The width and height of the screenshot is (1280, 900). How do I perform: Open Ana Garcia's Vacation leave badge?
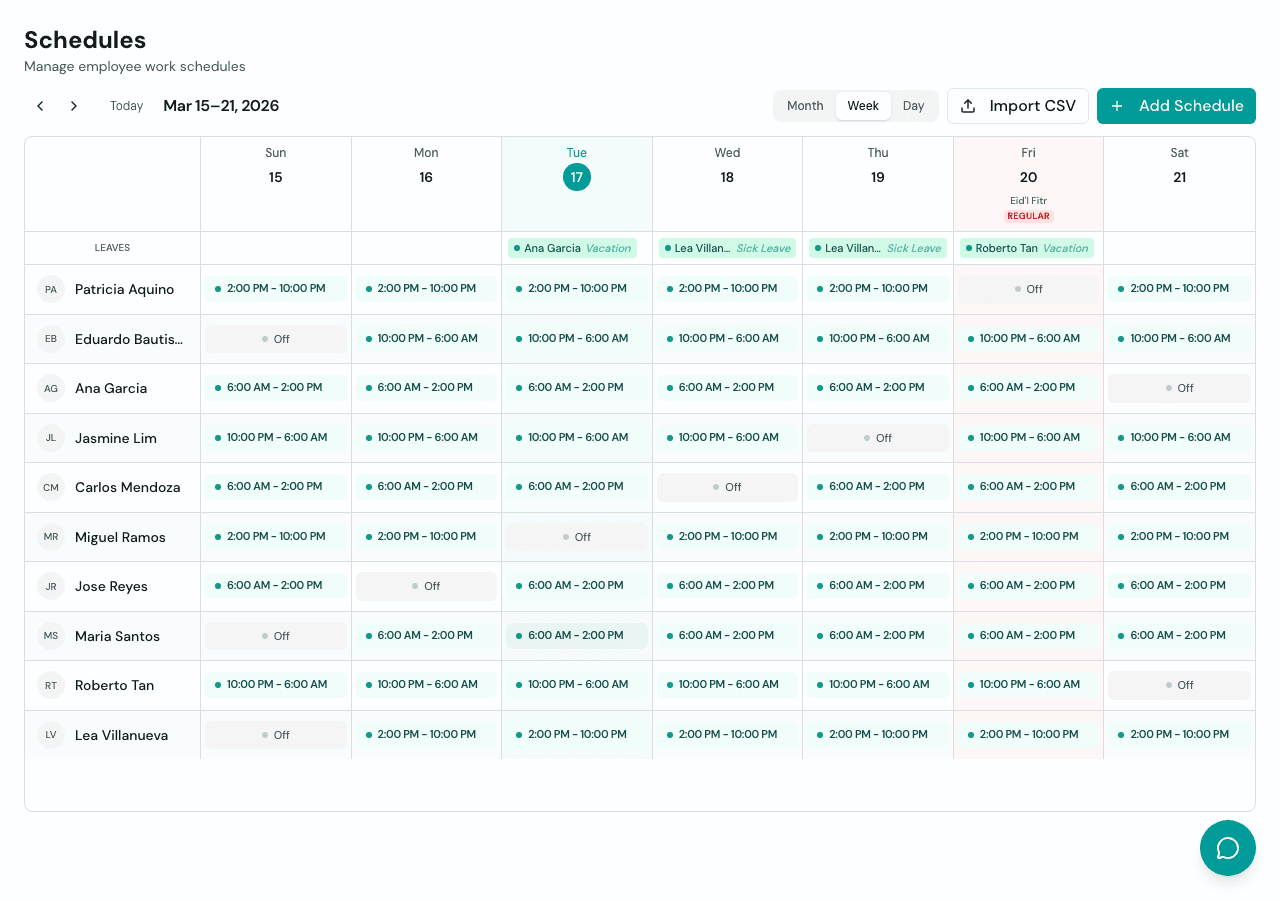(x=572, y=247)
